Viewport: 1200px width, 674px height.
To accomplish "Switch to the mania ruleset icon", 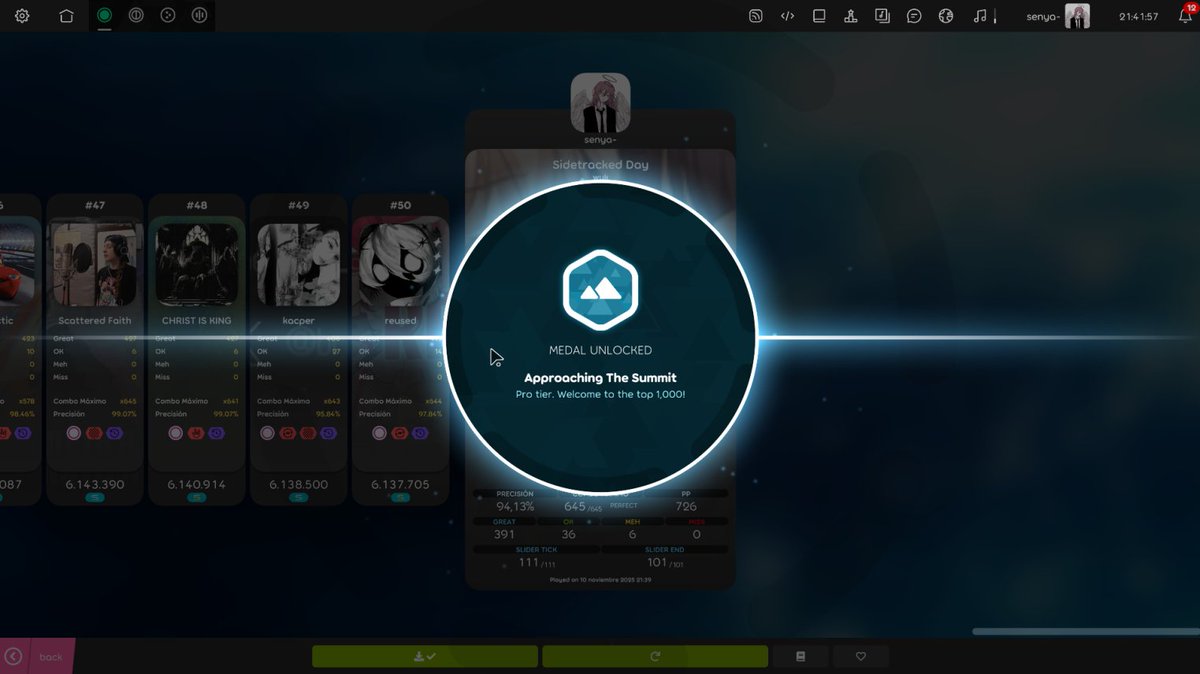I will click(199, 15).
